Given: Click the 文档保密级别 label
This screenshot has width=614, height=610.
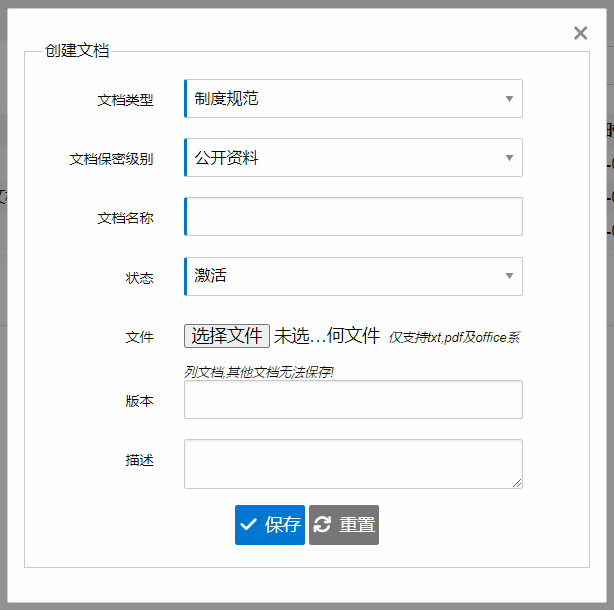Looking at the screenshot, I should pos(111,159).
